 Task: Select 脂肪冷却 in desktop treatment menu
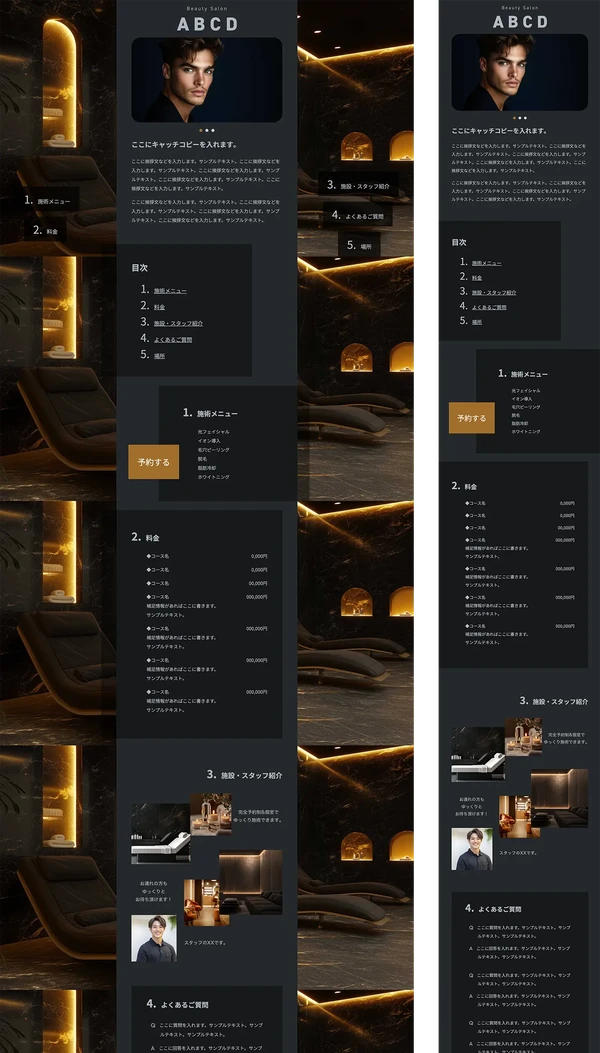click(207, 467)
